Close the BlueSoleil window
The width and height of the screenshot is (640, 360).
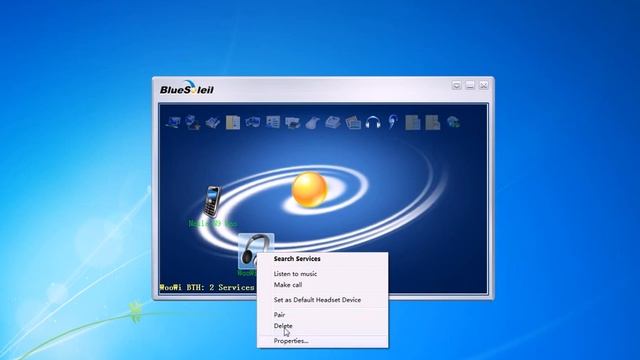tap(483, 85)
